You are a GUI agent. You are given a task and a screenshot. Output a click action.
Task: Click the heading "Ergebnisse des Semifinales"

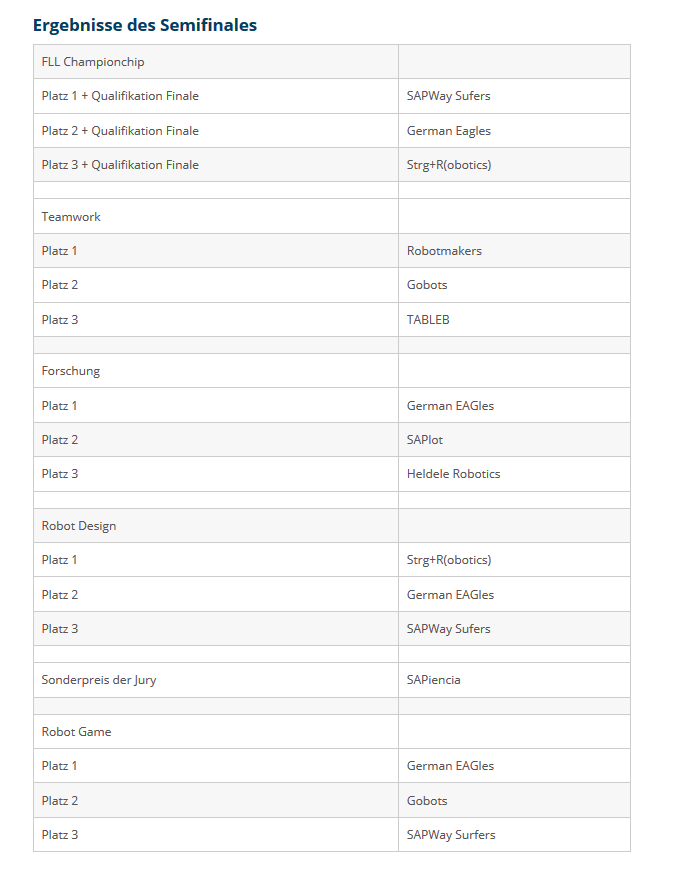point(144,25)
